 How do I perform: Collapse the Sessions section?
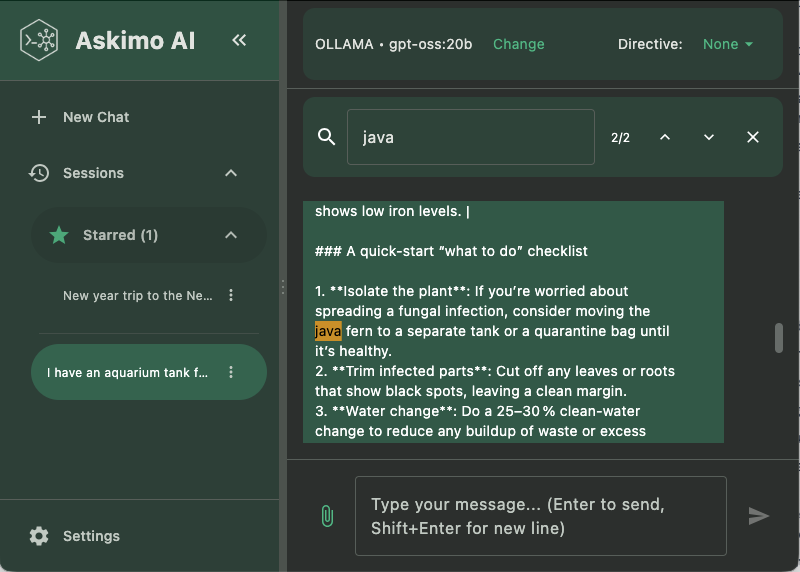[x=231, y=173]
